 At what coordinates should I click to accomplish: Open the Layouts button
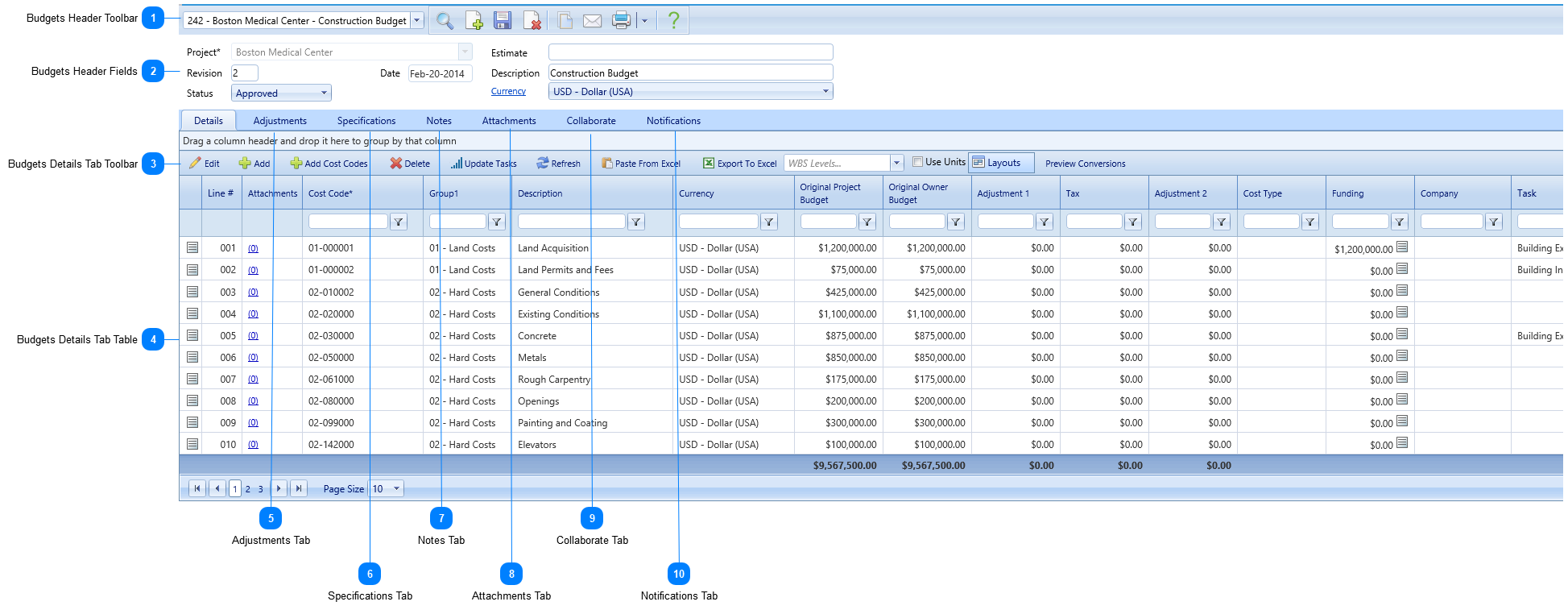pos(1001,163)
